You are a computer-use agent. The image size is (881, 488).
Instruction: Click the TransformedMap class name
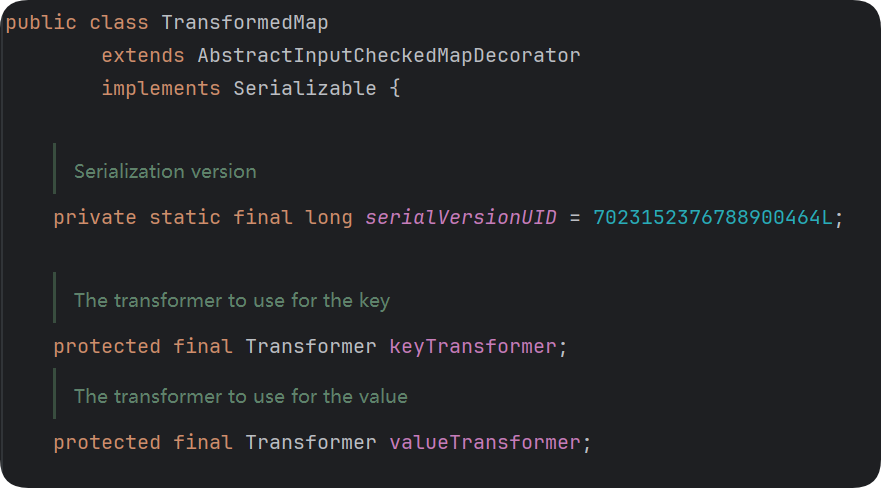[244, 23]
